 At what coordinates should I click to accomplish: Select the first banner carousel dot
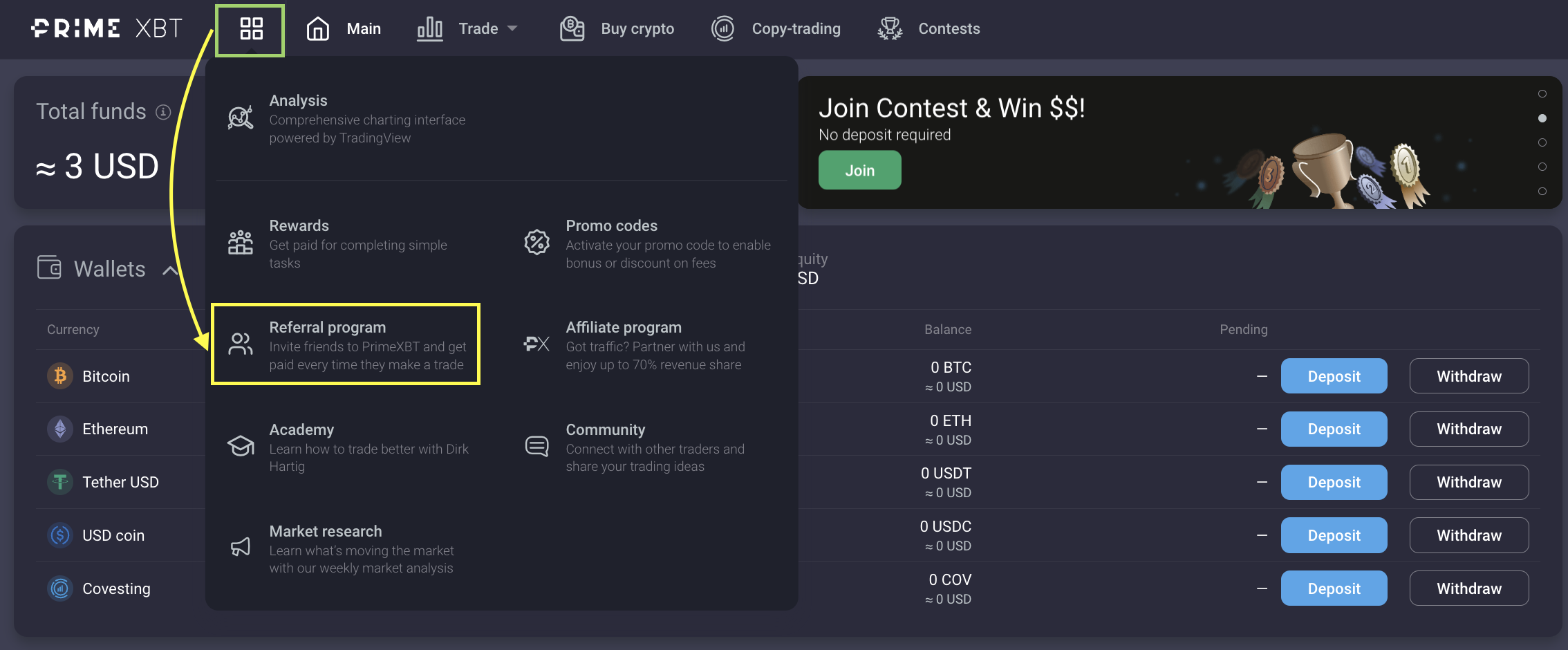pyautogui.click(x=1542, y=94)
